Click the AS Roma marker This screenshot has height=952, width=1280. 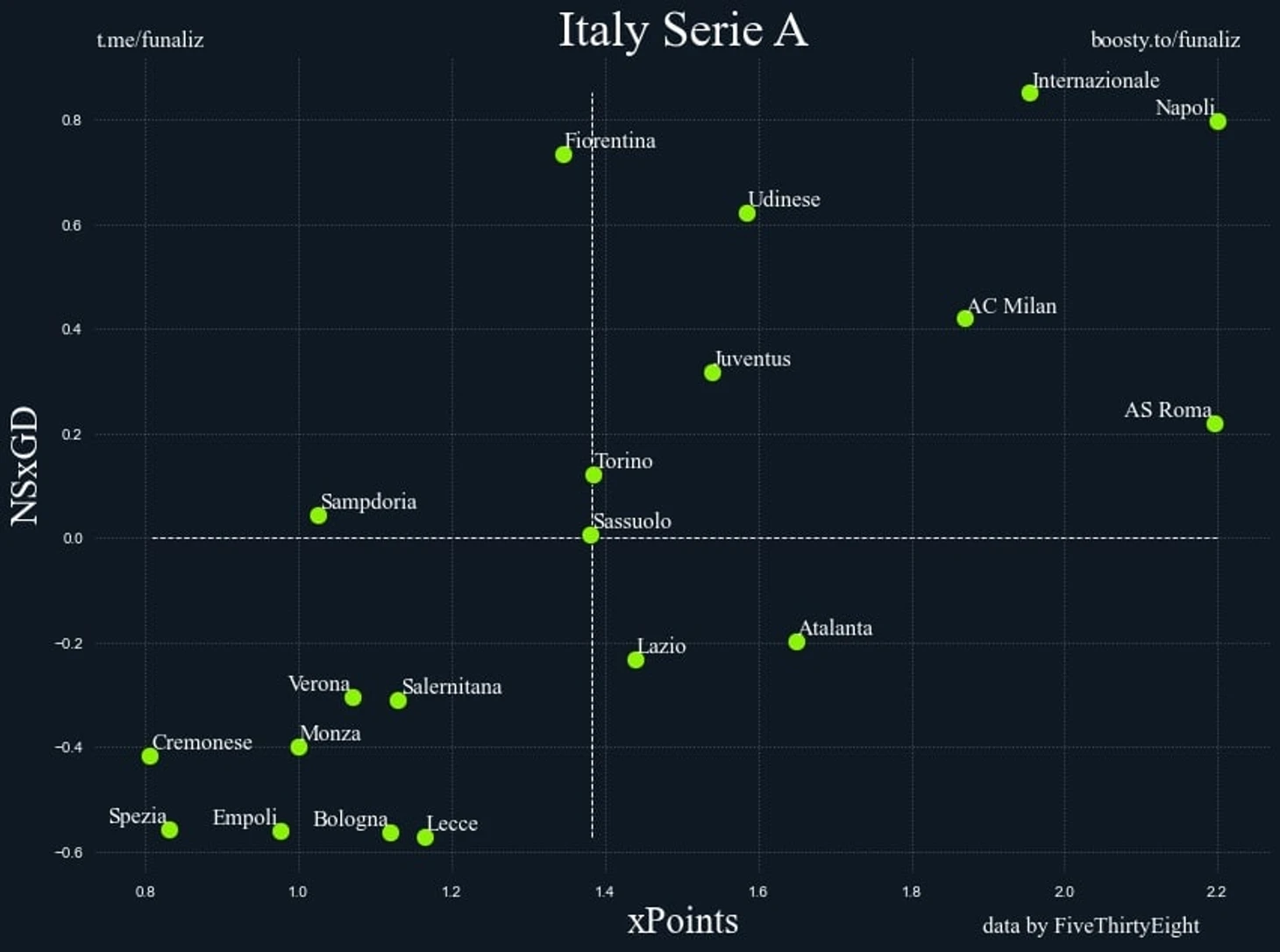1214,423
